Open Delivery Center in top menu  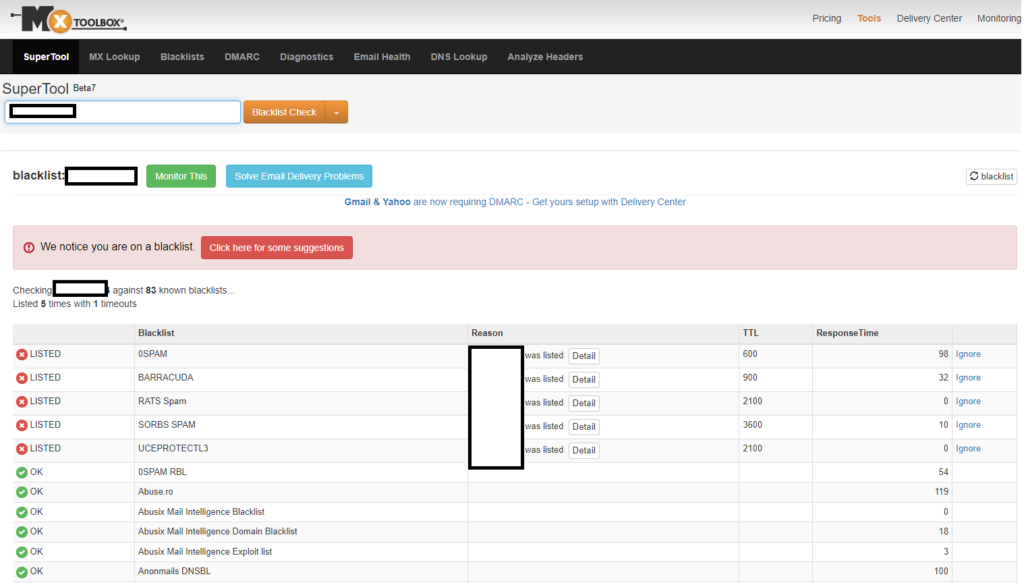[929, 18]
